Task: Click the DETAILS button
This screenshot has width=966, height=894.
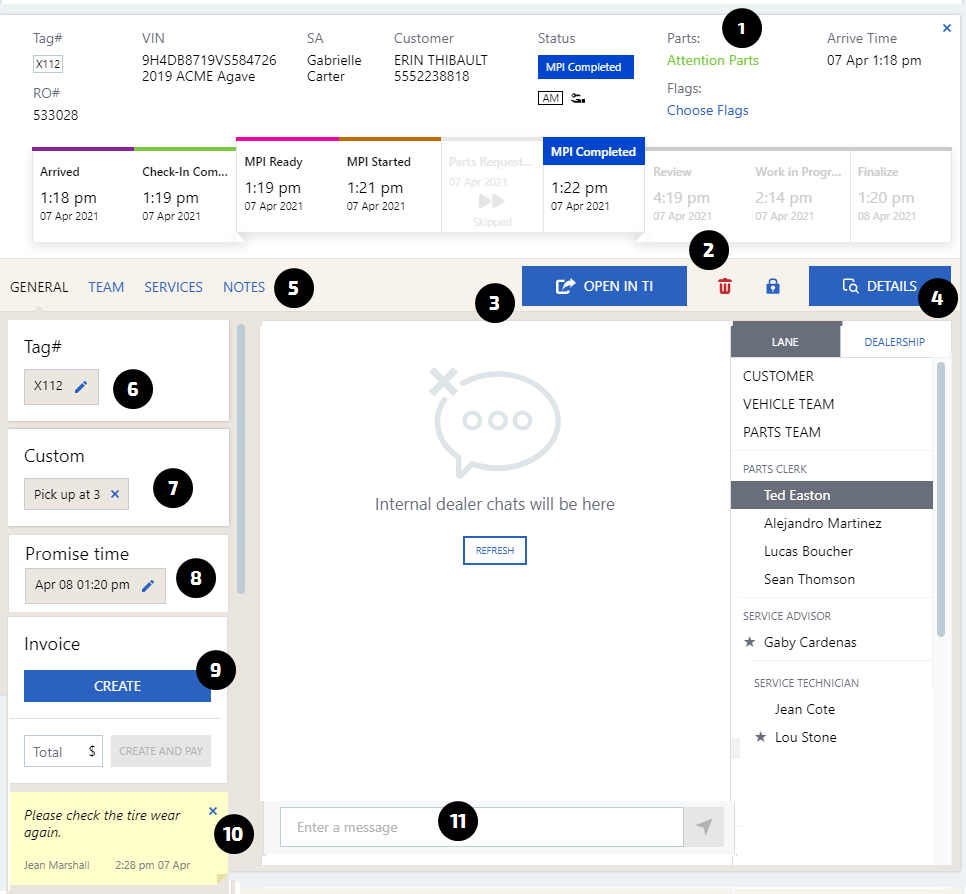Action: (x=879, y=286)
